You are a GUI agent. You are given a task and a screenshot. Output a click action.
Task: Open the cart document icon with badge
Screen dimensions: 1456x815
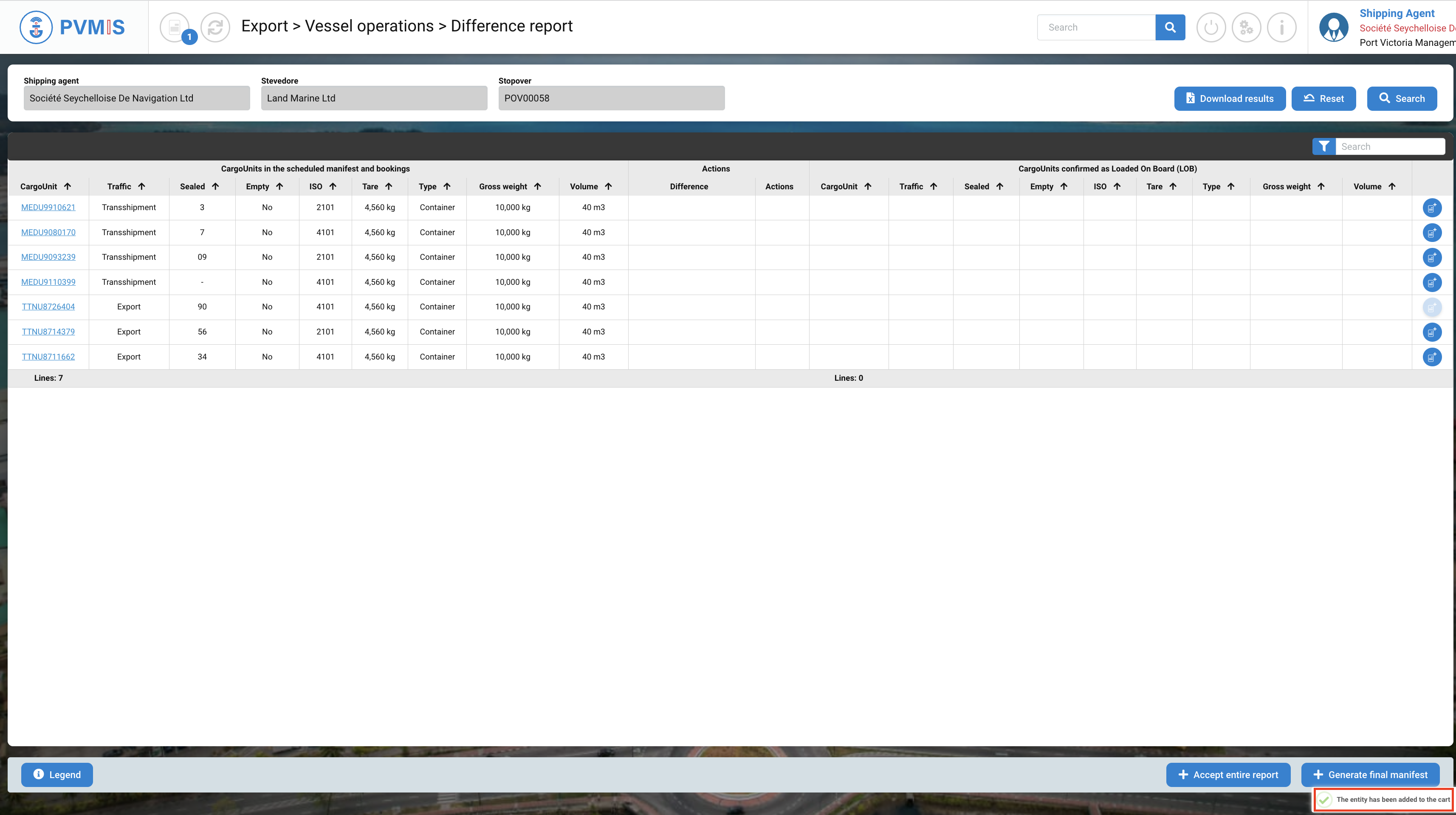[175, 27]
